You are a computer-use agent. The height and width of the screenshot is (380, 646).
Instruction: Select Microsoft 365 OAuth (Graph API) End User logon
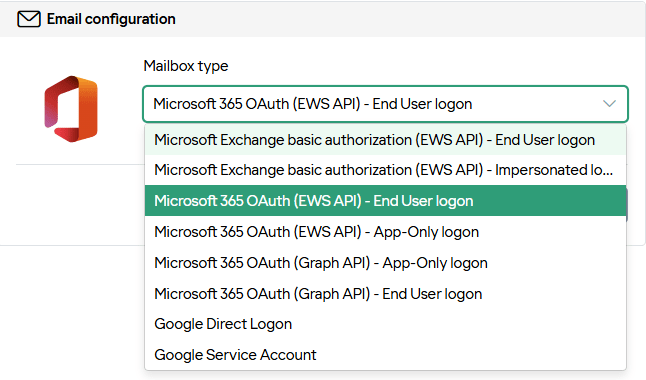click(385, 293)
